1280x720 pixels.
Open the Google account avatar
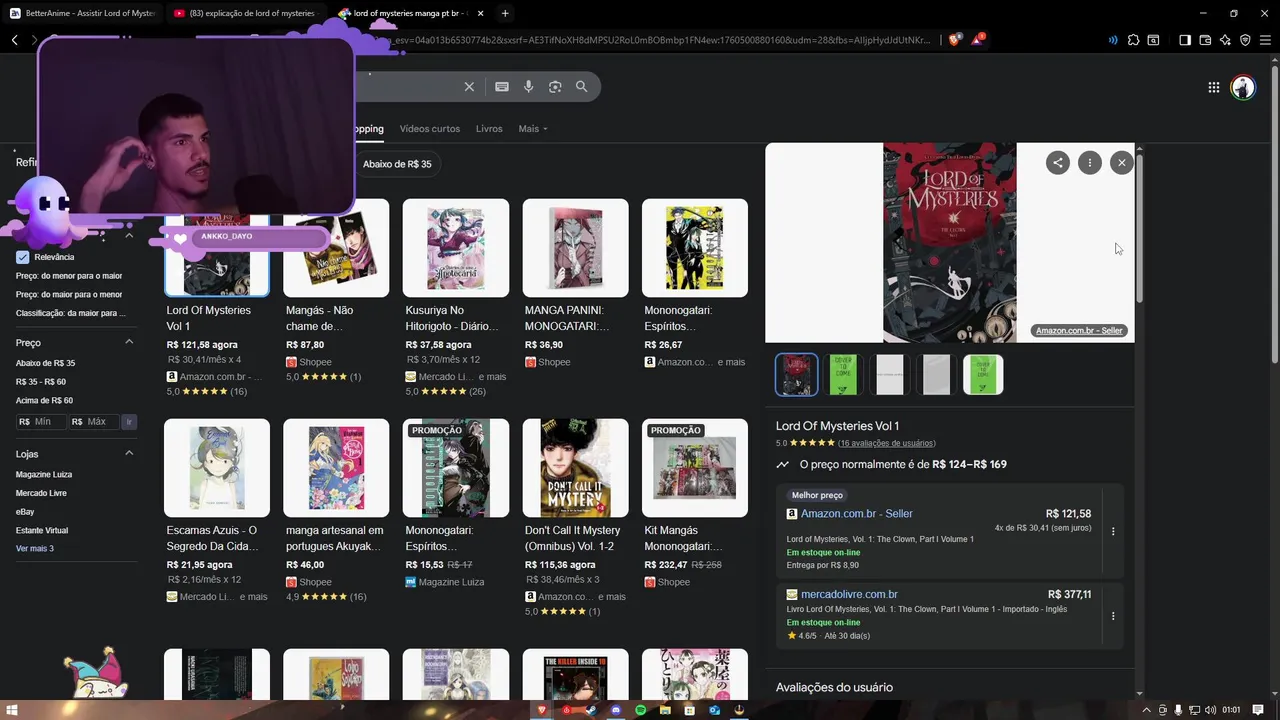pos(1243,87)
